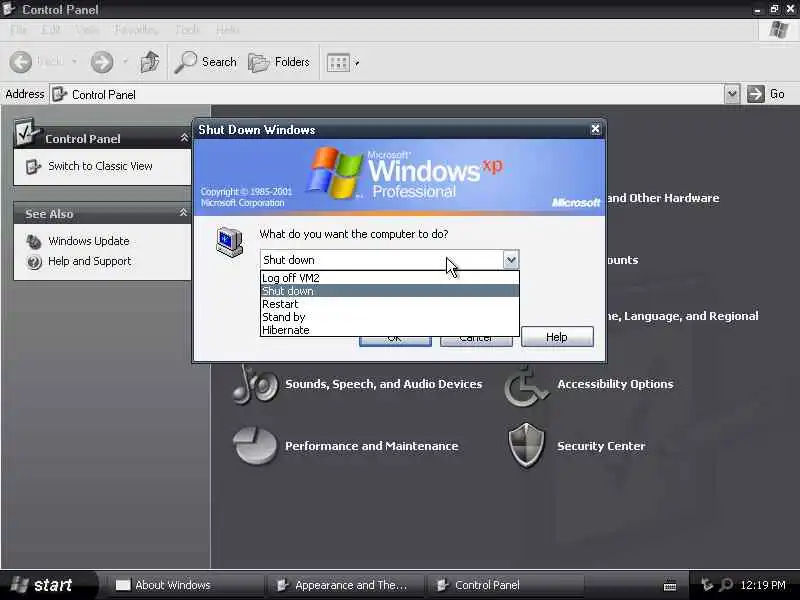The width and height of the screenshot is (800, 600).
Task: Open Accessibility Options category
Action: click(615, 384)
